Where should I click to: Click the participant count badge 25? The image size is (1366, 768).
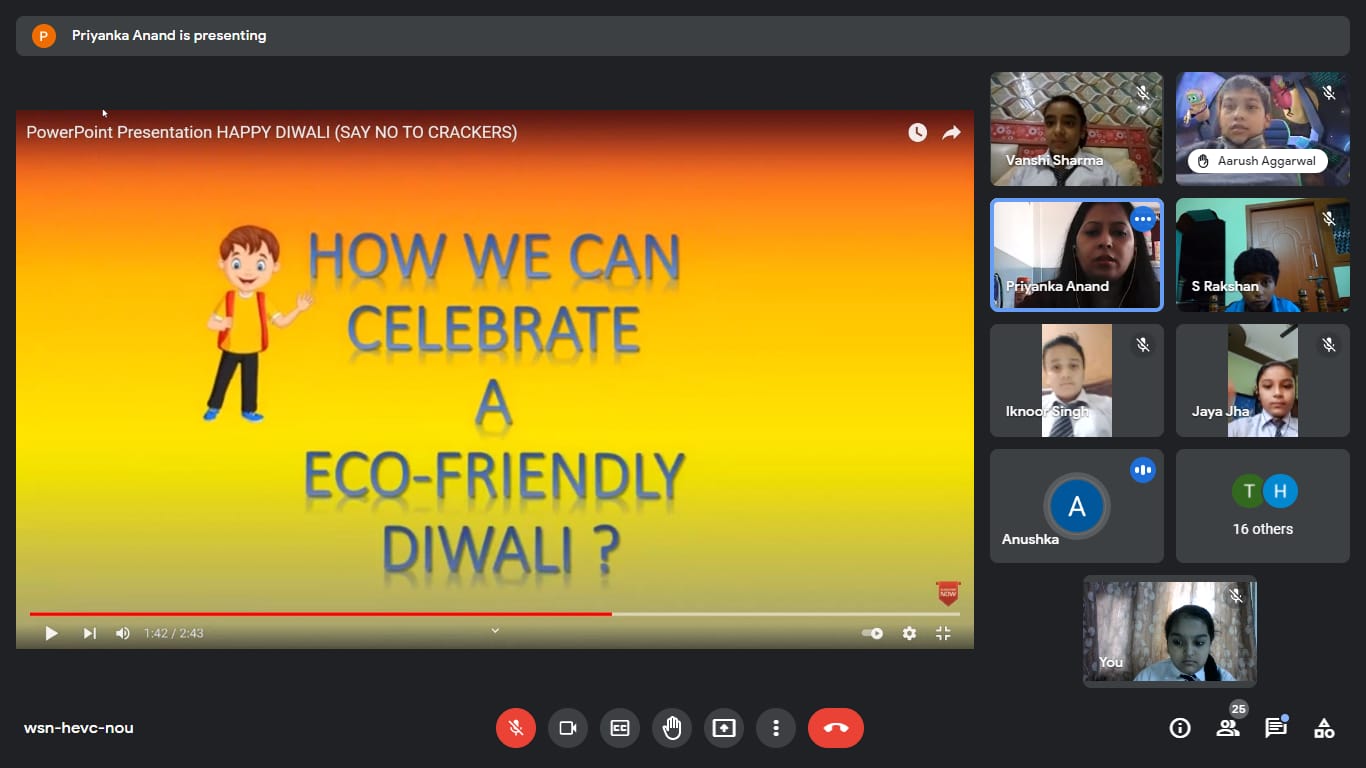pos(1239,709)
